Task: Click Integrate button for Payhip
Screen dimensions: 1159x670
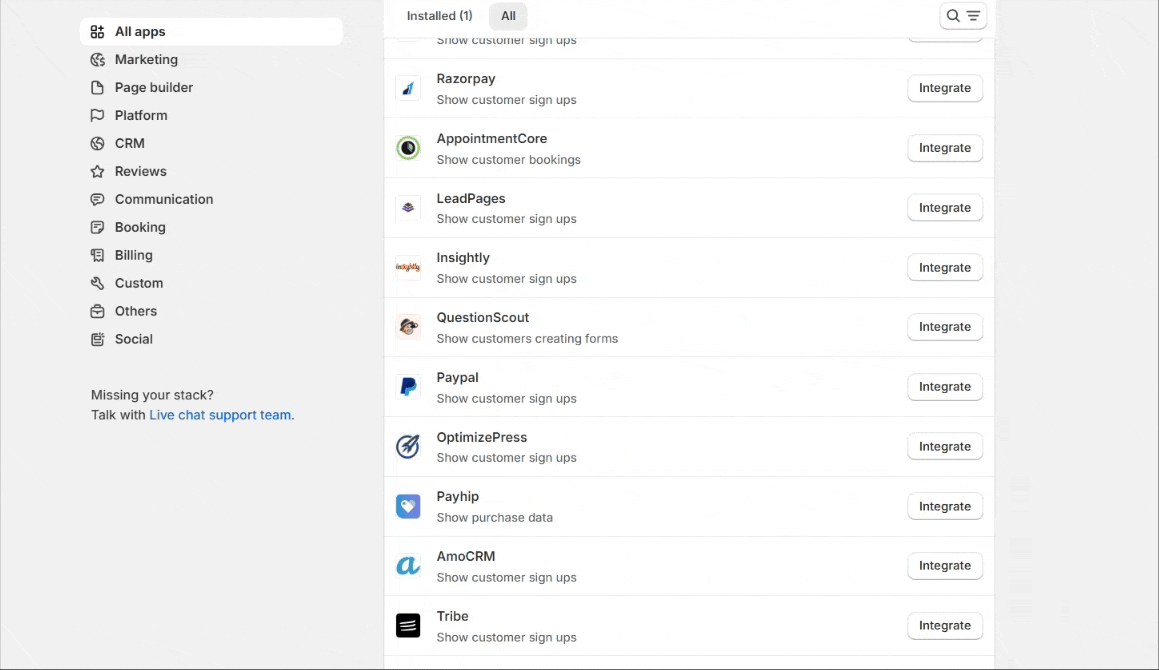Action: tap(945, 507)
